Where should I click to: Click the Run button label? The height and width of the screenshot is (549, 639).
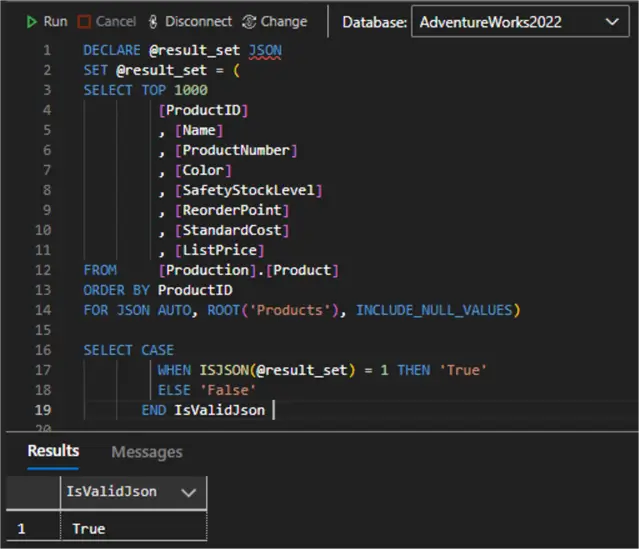[x=55, y=22]
